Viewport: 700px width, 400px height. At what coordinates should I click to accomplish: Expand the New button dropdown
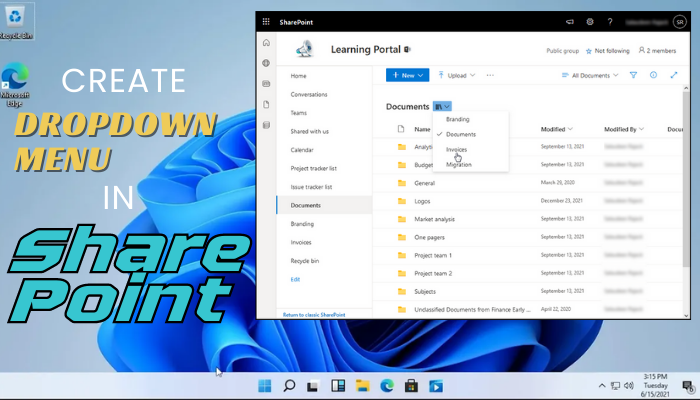(408, 75)
